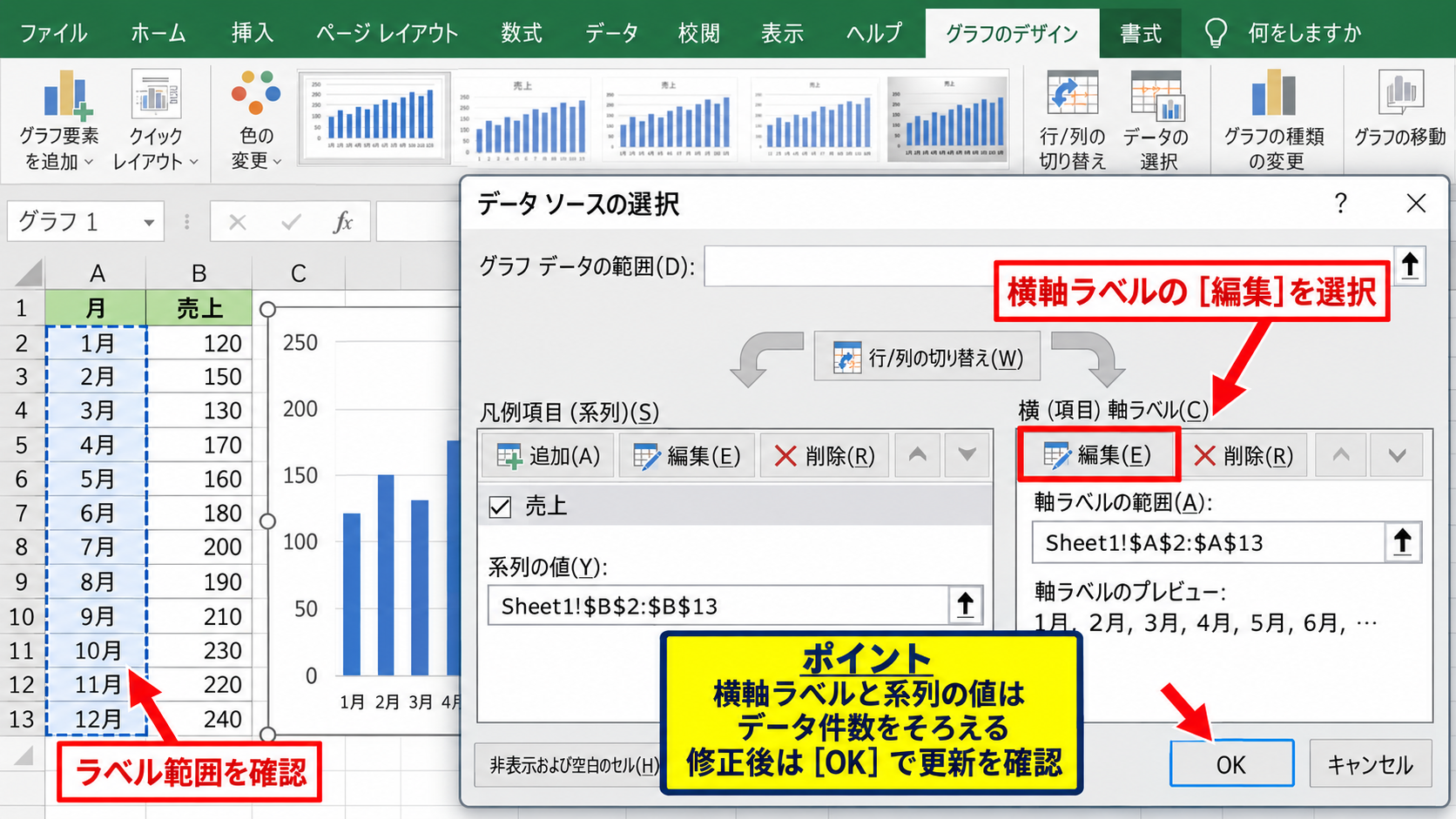Click axis label move-down chevron

point(1397,455)
